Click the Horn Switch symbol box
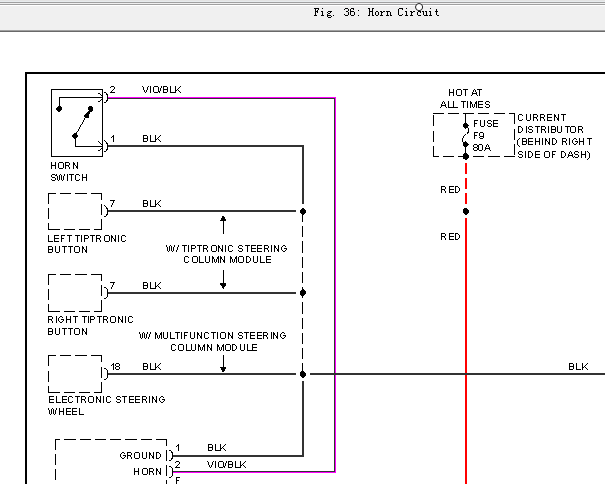 (77, 123)
